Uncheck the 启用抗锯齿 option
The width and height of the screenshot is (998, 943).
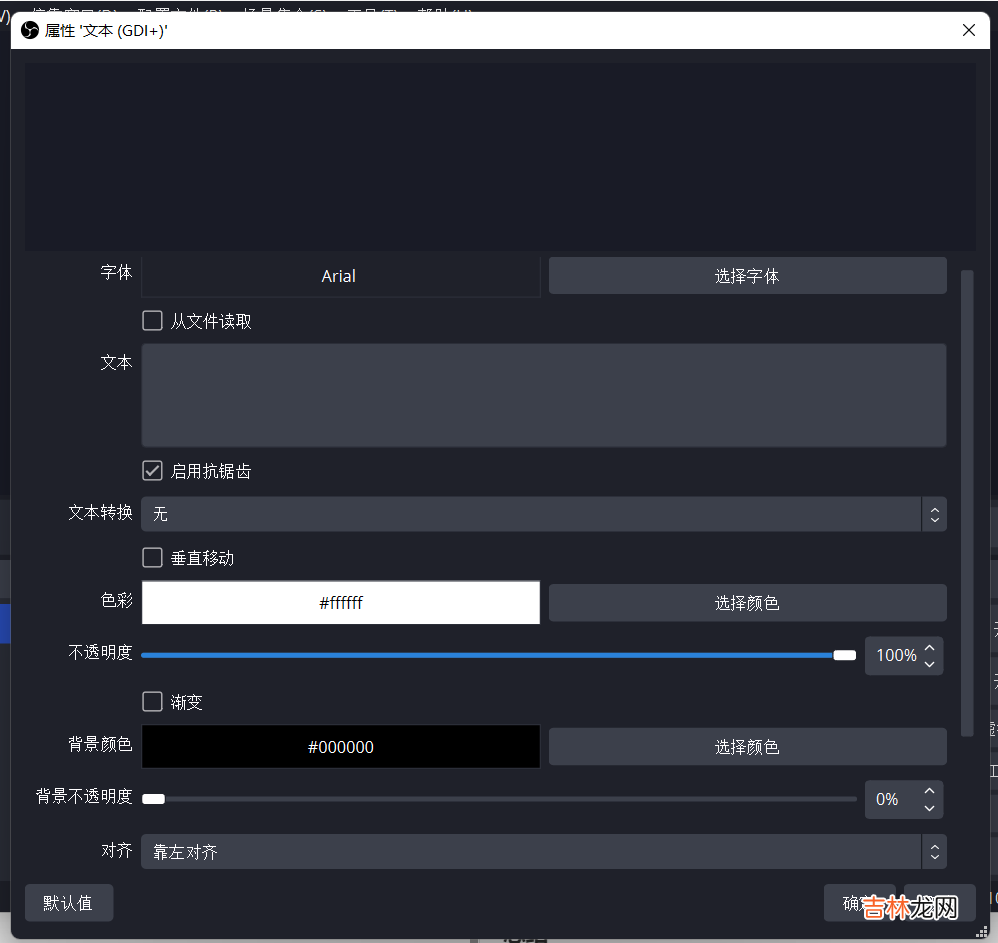pos(153,470)
